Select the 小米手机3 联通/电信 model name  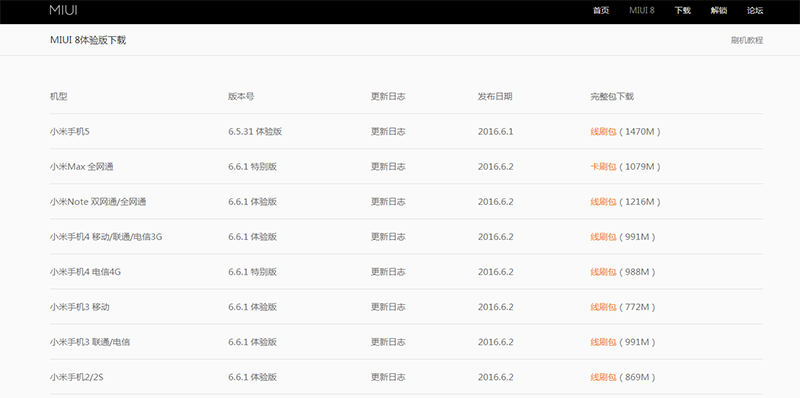point(90,342)
